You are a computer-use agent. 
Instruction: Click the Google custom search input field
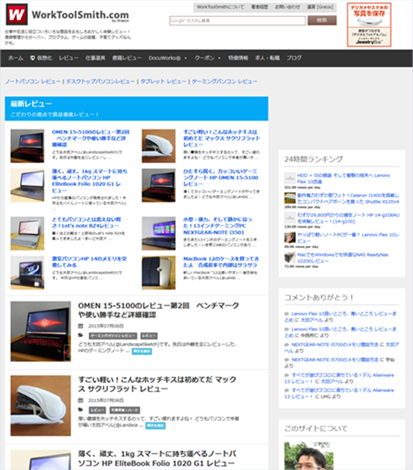pyautogui.click(x=237, y=21)
